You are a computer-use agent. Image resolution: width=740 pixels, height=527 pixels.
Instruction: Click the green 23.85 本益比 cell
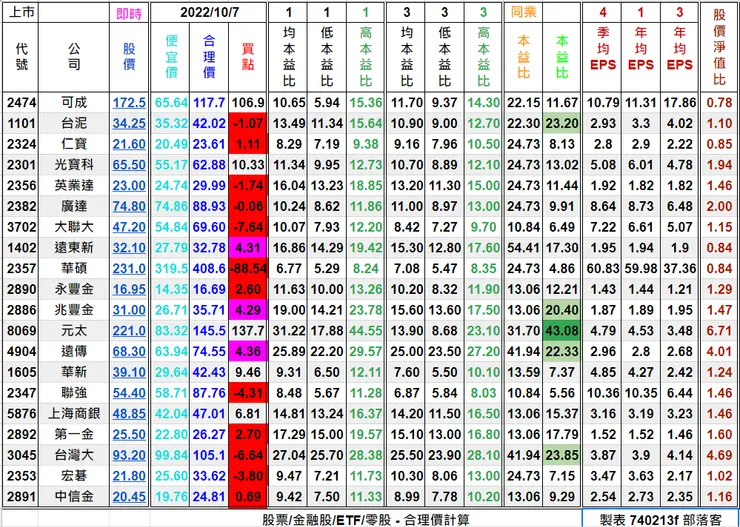click(562, 455)
